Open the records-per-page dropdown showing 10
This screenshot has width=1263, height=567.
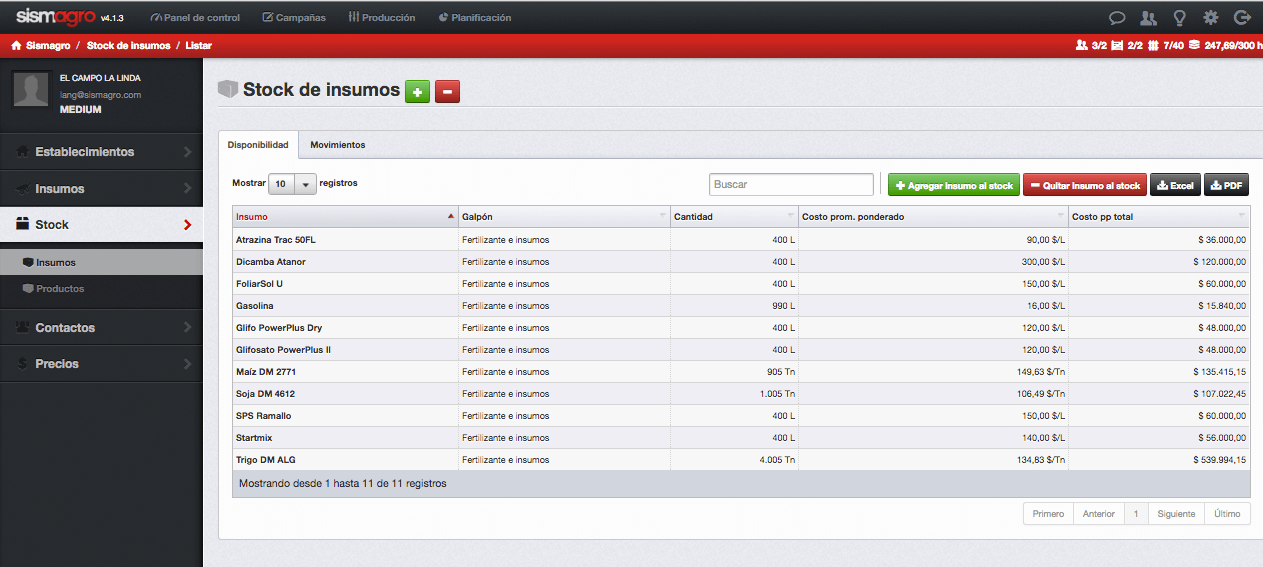[292, 184]
